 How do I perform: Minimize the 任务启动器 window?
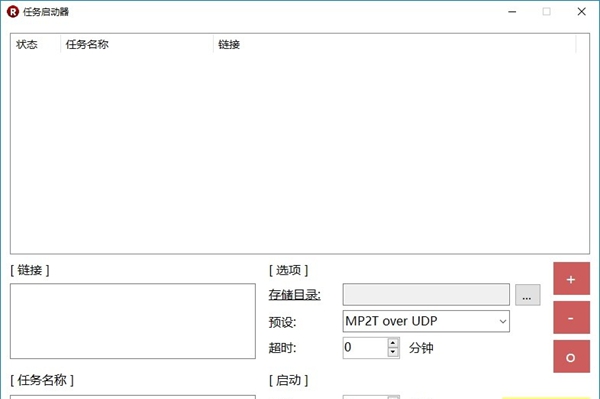tap(512, 12)
